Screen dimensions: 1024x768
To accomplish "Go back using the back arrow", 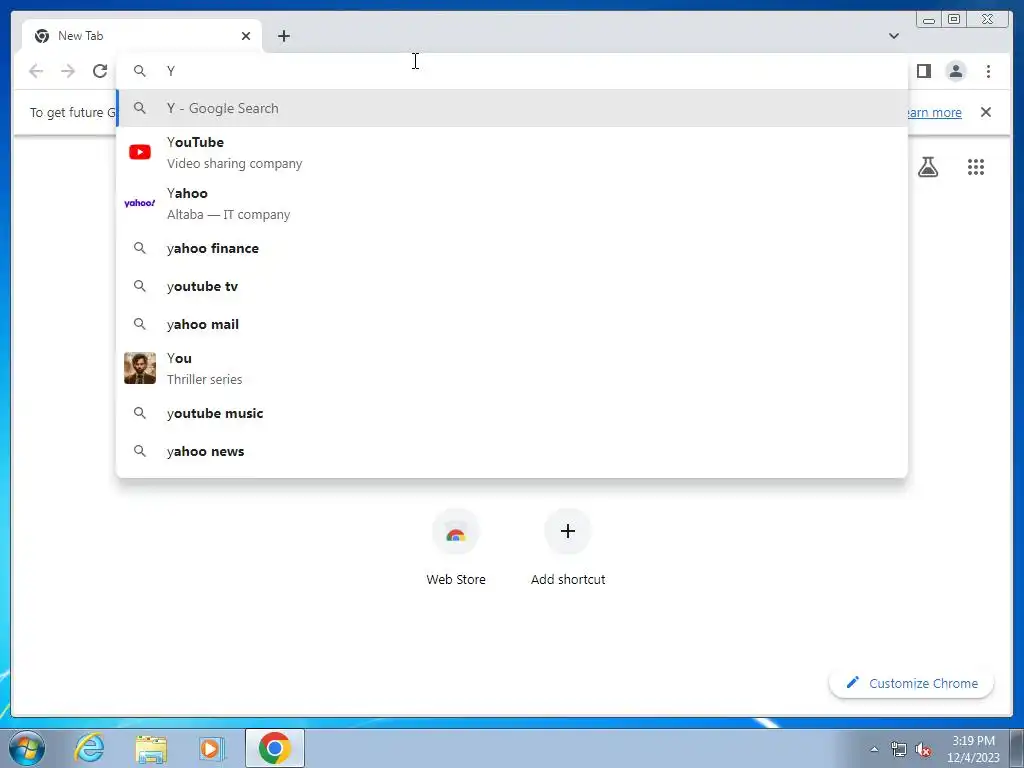I will pyautogui.click(x=36, y=71).
